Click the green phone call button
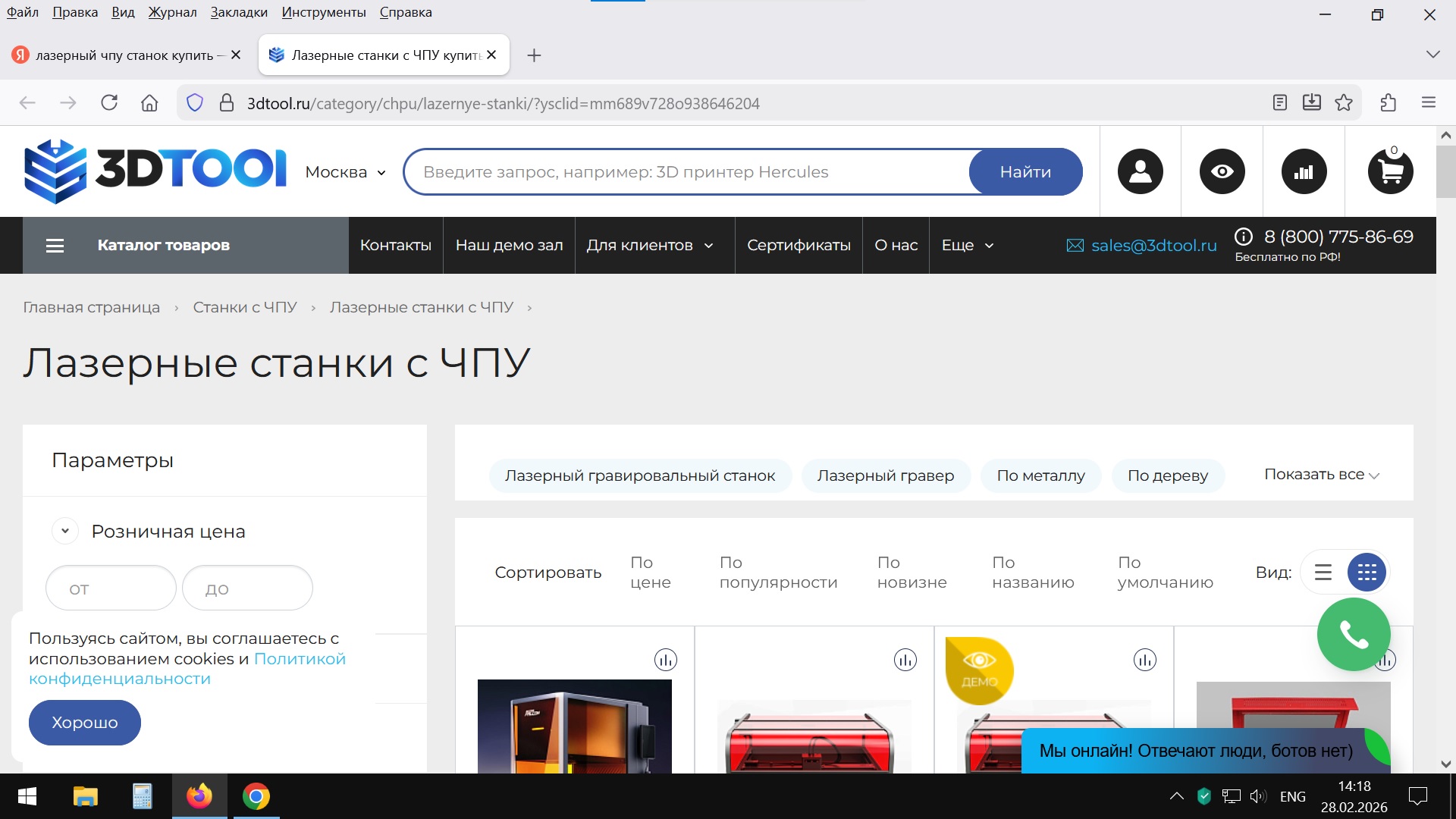The image size is (1456, 819). (x=1354, y=634)
